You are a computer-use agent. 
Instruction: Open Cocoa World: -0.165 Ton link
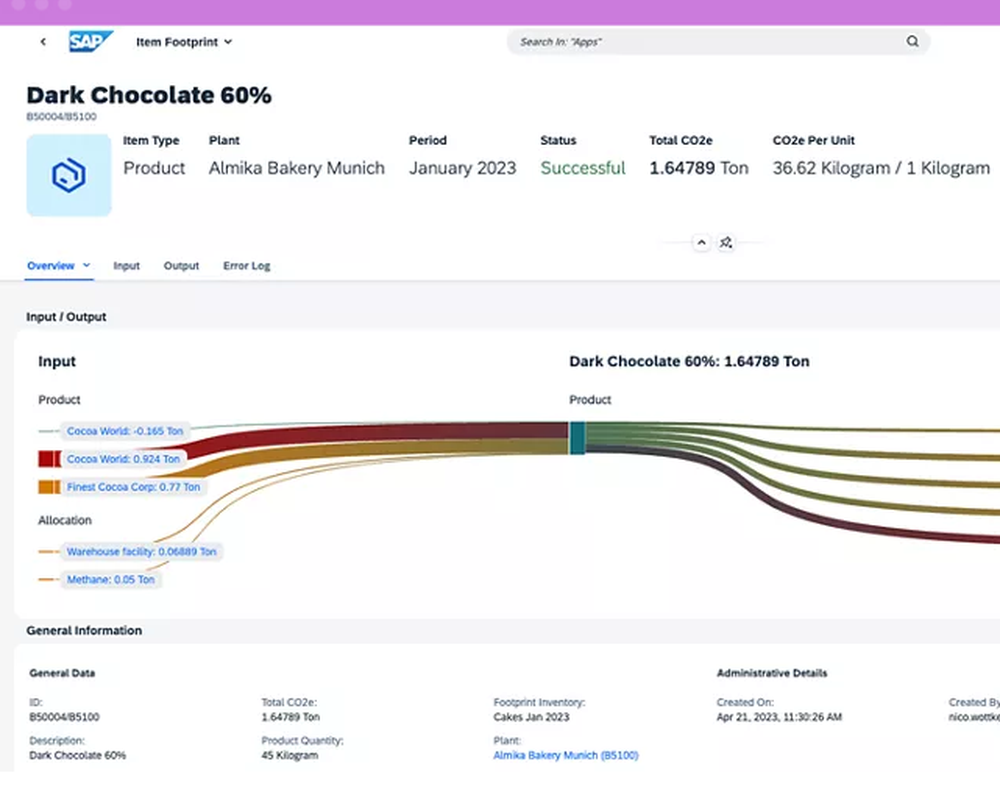(125, 431)
